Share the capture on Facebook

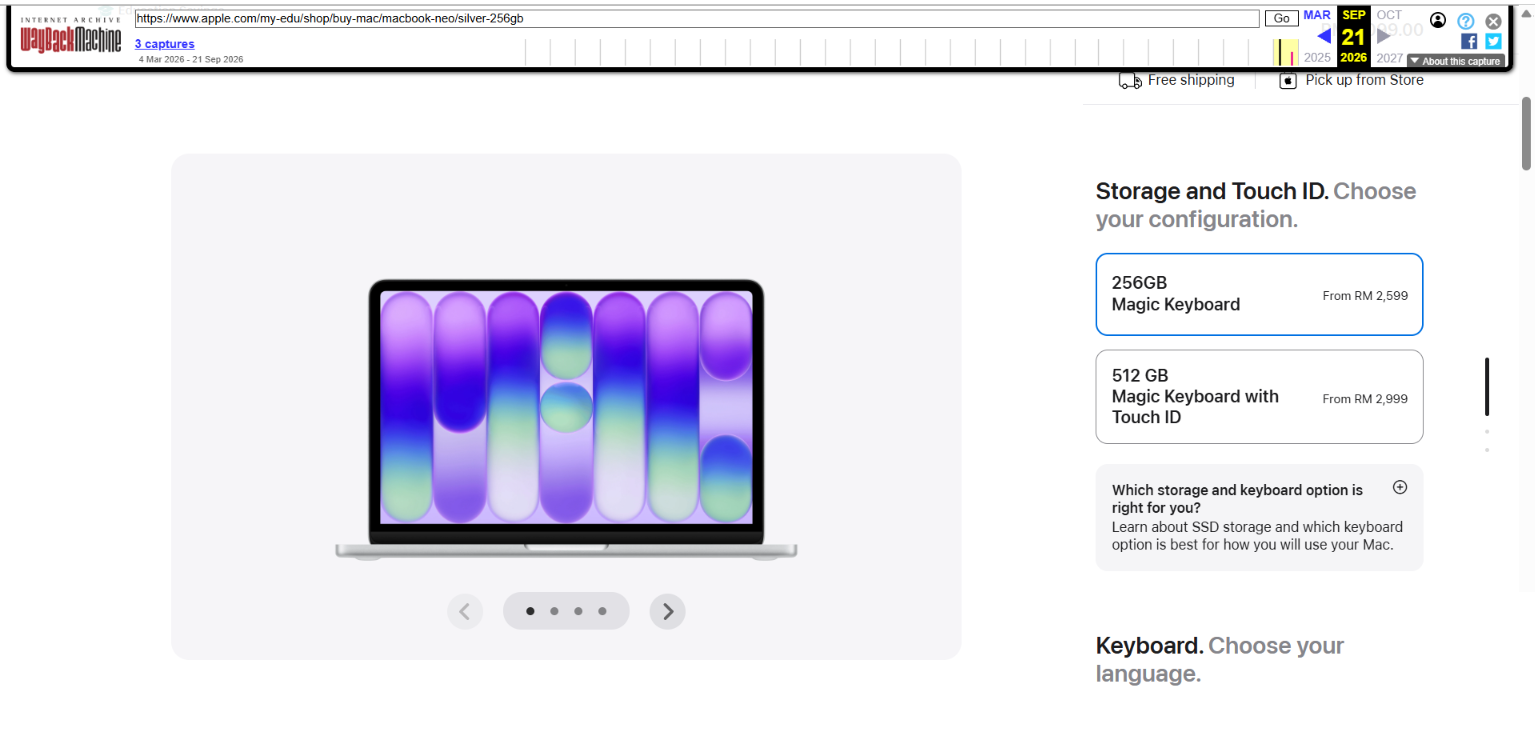pos(1469,41)
